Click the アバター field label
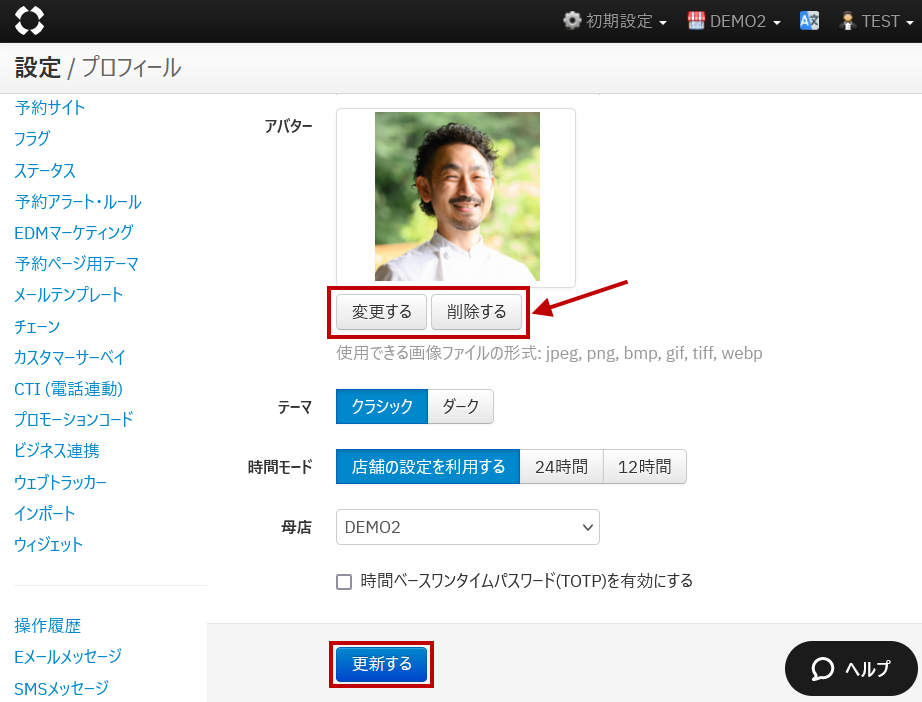Image resolution: width=922 pixels, height=702 pixels. (288, 126)
